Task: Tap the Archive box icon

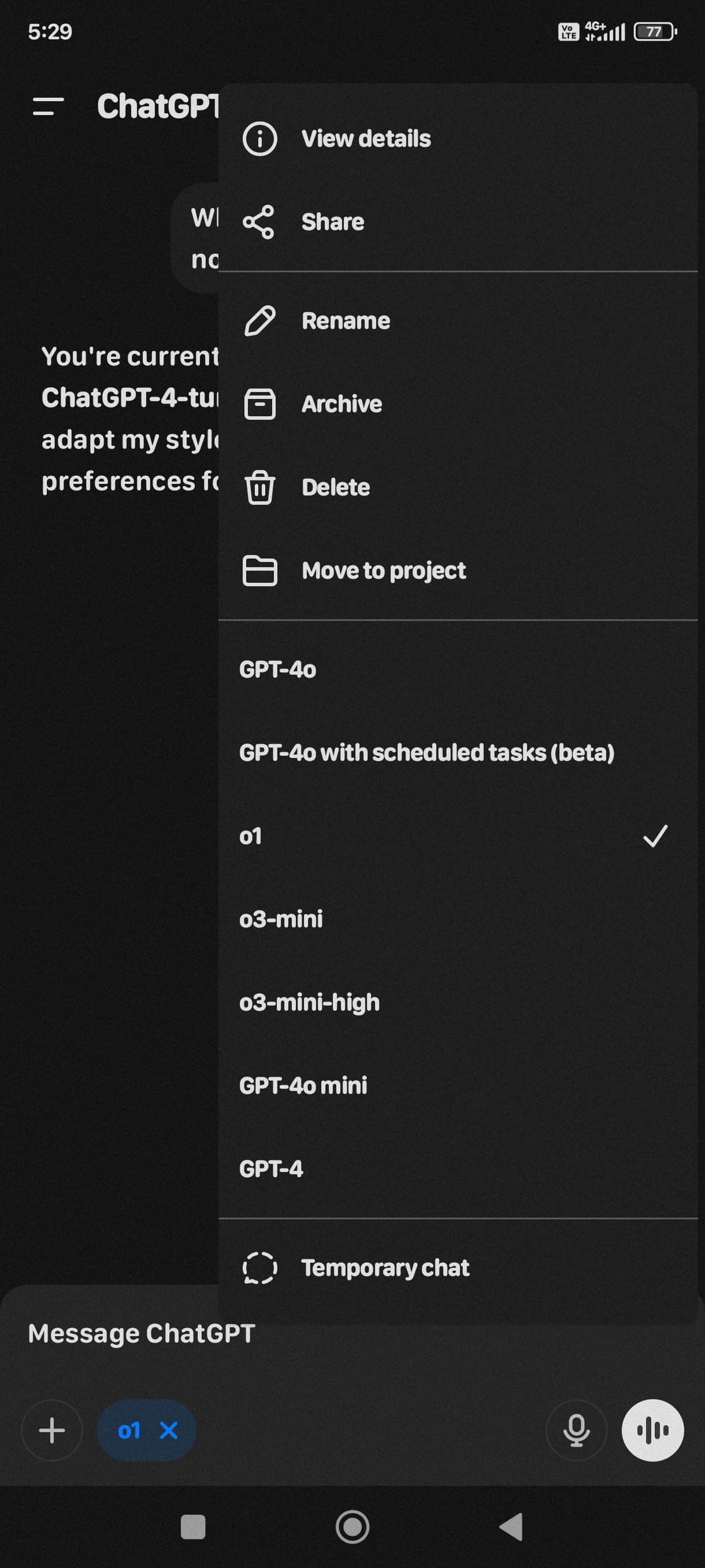Action: (259, 404)
